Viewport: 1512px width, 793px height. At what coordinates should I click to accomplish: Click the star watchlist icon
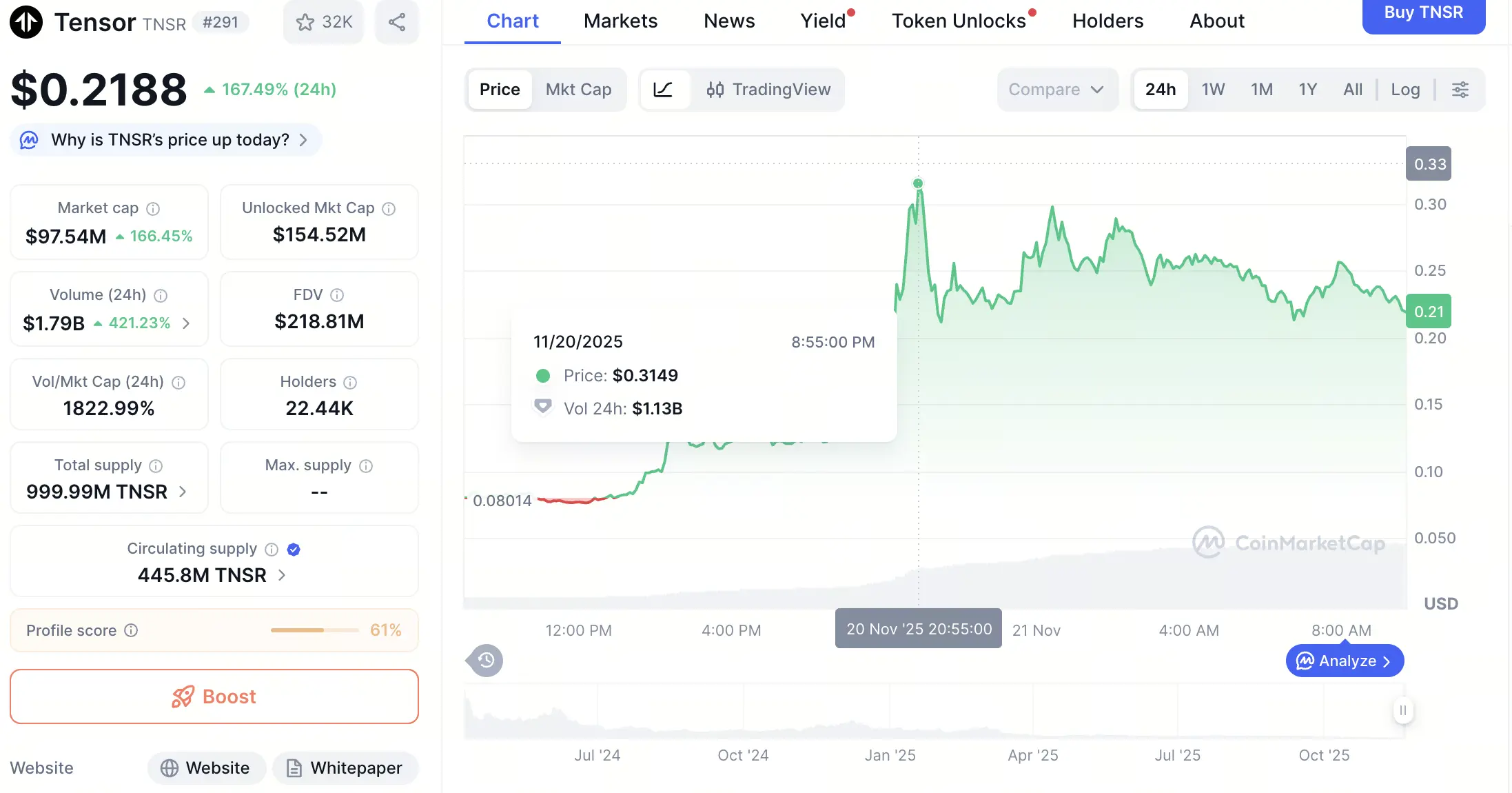305,21
